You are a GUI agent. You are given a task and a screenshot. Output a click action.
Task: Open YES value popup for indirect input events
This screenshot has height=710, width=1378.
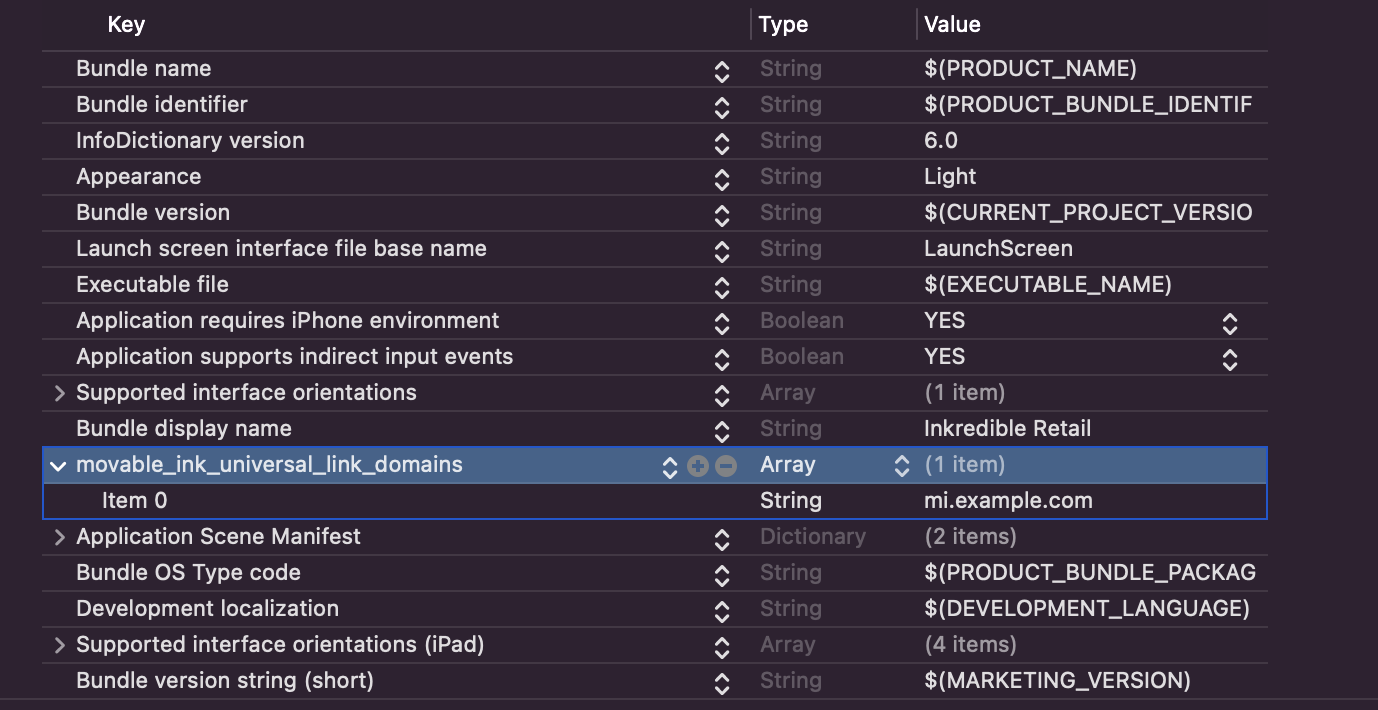[x=1230, y=359]
